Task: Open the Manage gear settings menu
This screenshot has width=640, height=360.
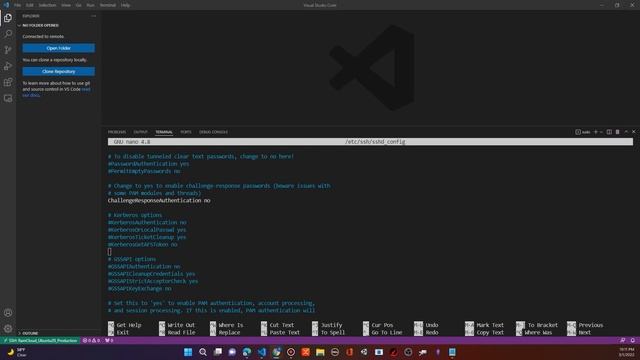Action: (8, 329)
